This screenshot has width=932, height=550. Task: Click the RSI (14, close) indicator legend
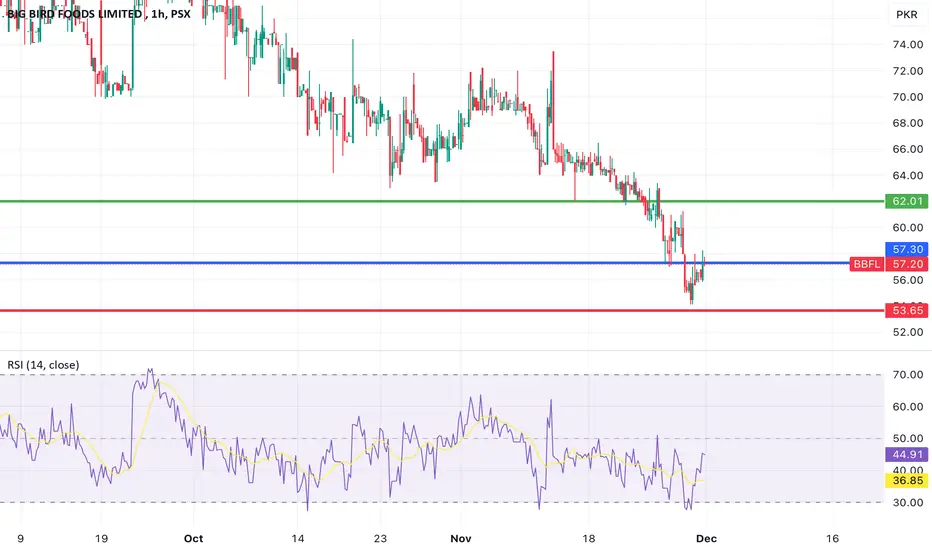click(x=43, y=364)
